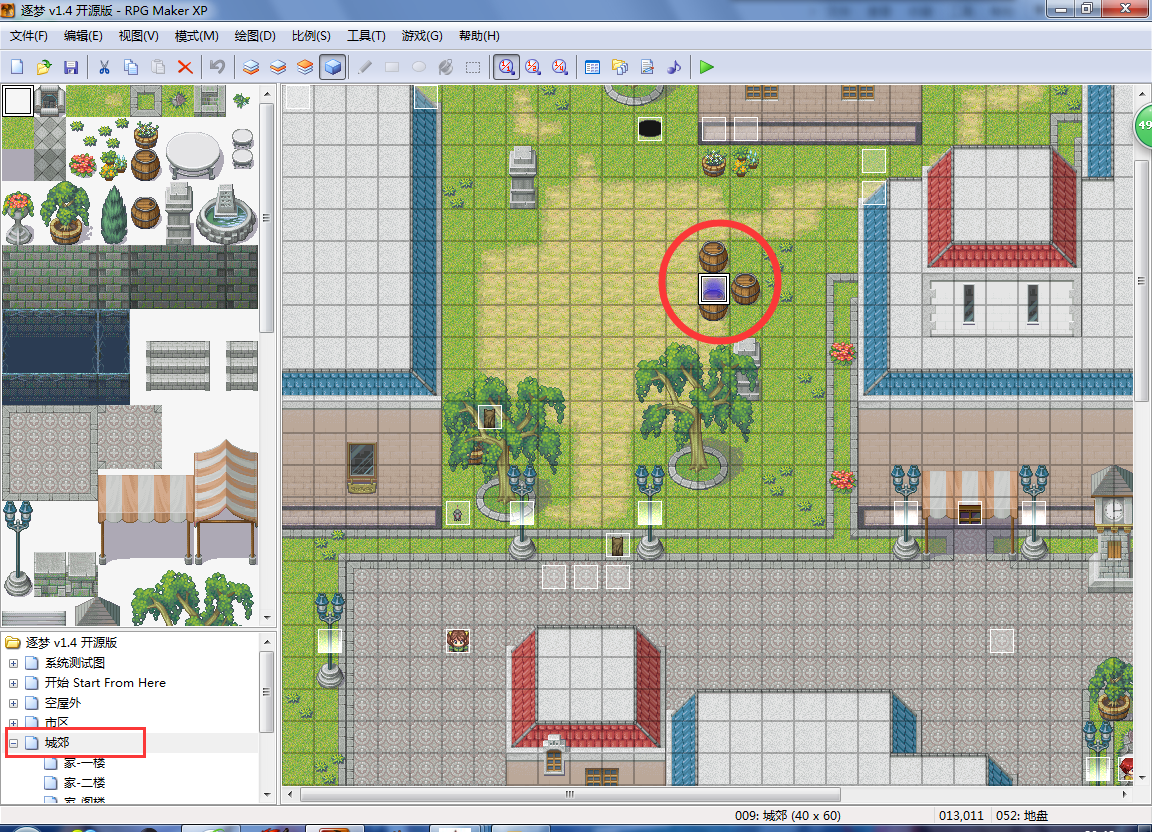
Task: Set map zoom to 1:1 scale
Action: point(506,68)
